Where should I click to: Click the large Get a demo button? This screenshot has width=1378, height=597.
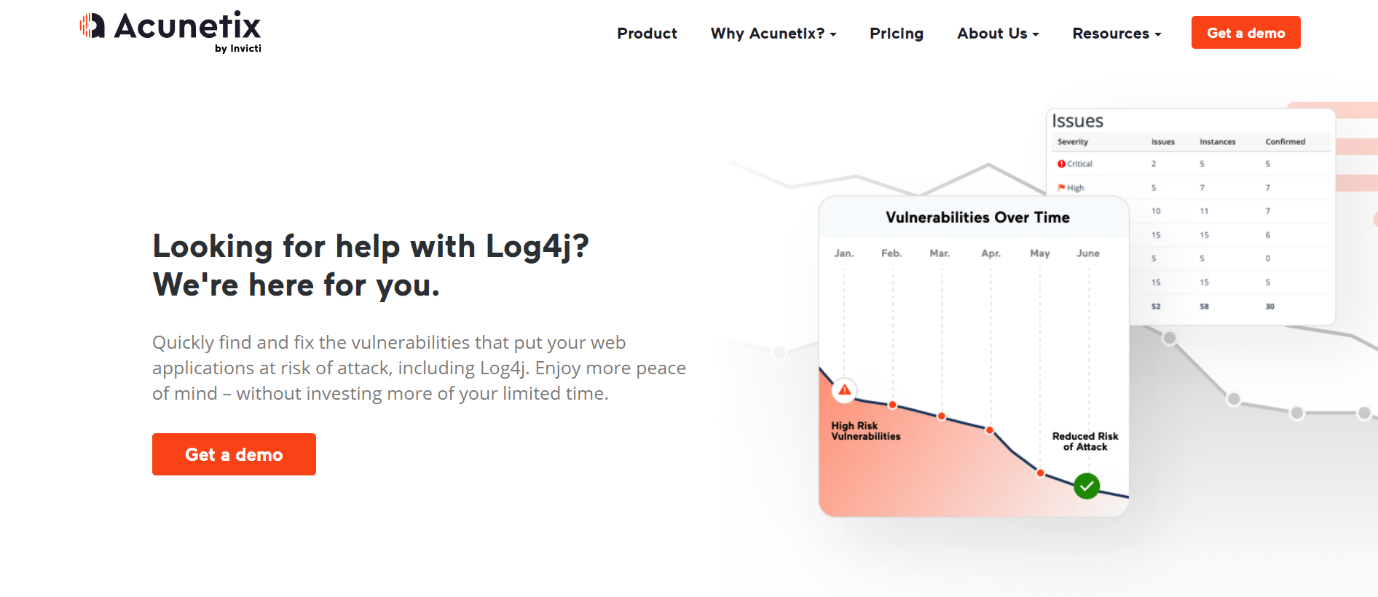(234, 454)
